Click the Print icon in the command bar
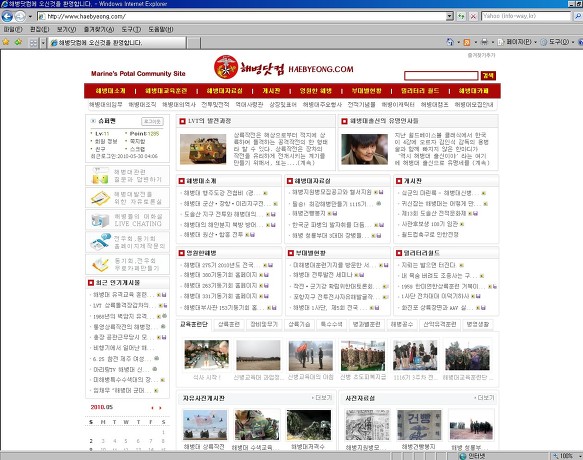Viewport: 583px width, 460px height. click(484, 42)
